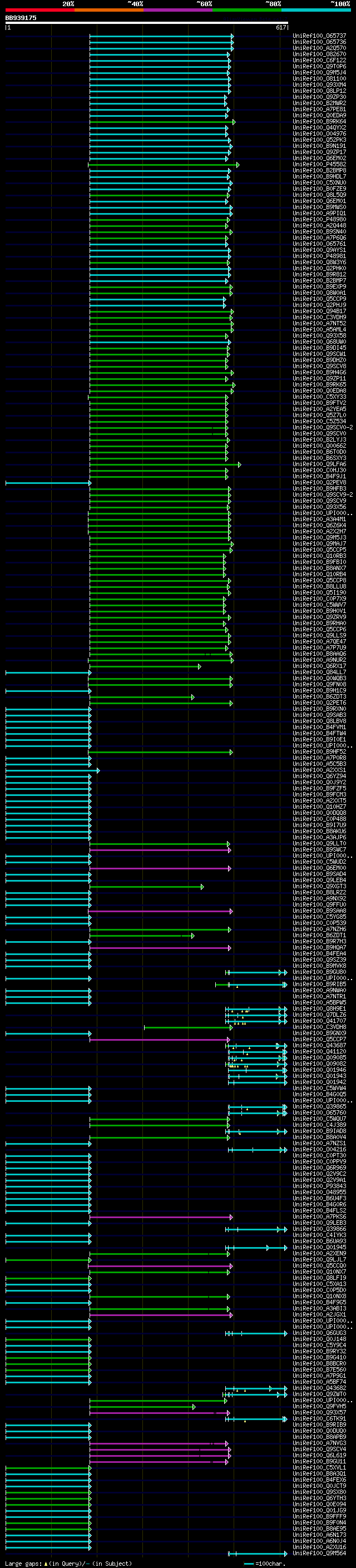Open the UniRef100_P45582 entry
Viewport: 356px width, 1568px height.
click(x=319, y=164)
